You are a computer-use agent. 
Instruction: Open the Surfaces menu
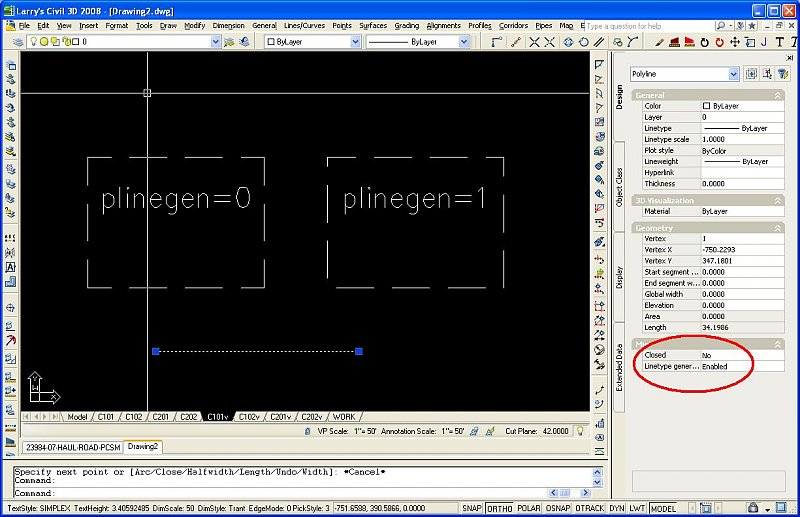pos(373,26)
